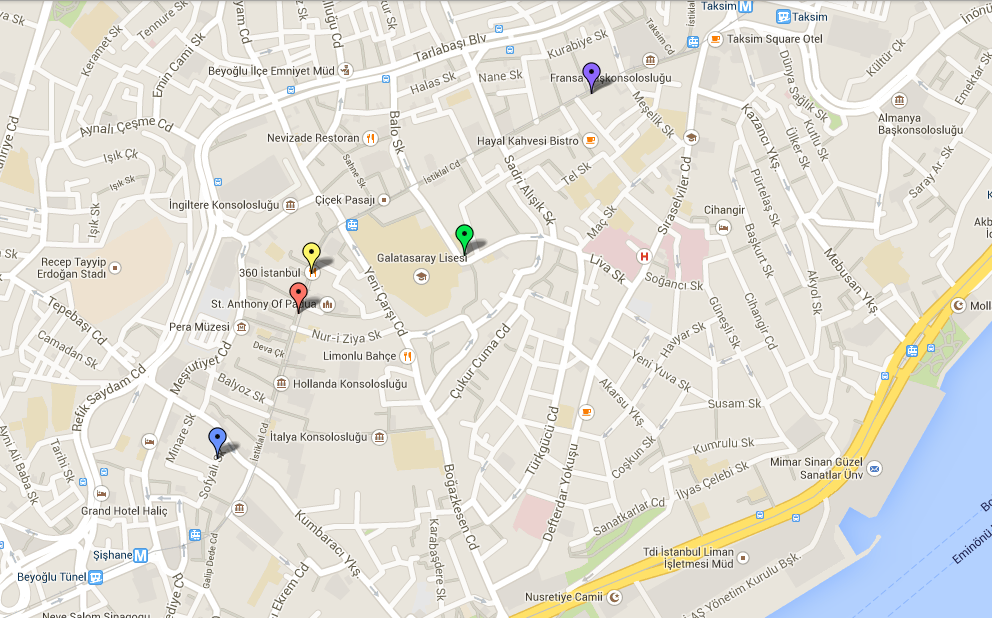The height and width of the screenshot is (618, 992).
Task: Click the Tdi İstanbul Liman İşletmesi marker
Action: pos(743,558)
